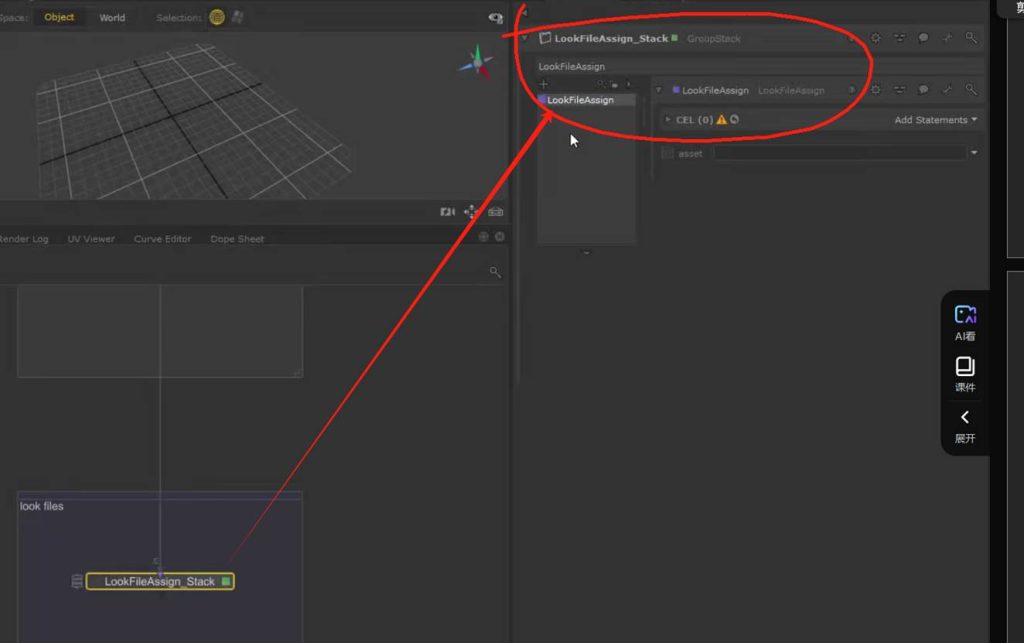Open the Add Statements dropdown
1024x643 pixels.
coord(936,120)
